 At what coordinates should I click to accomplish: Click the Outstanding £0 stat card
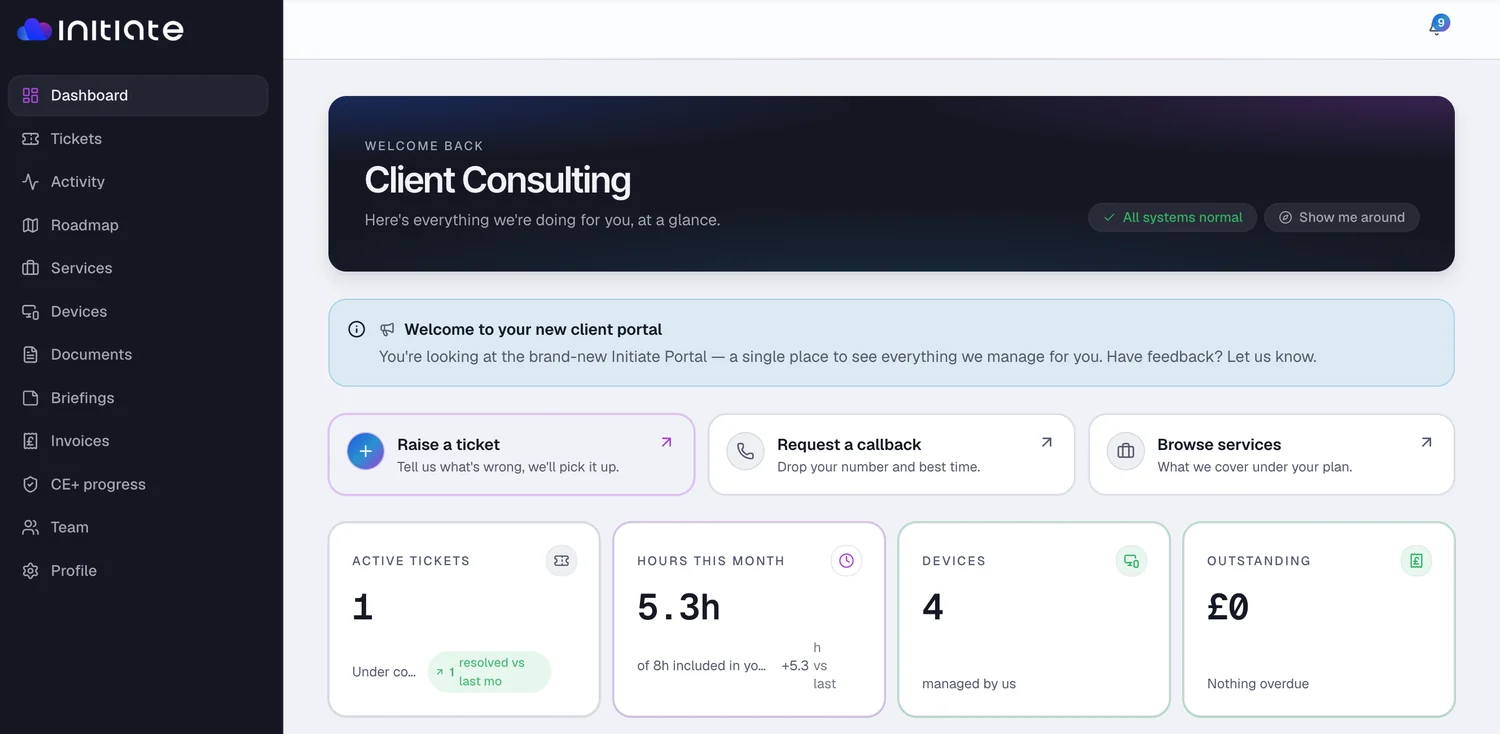(1319, 619)
